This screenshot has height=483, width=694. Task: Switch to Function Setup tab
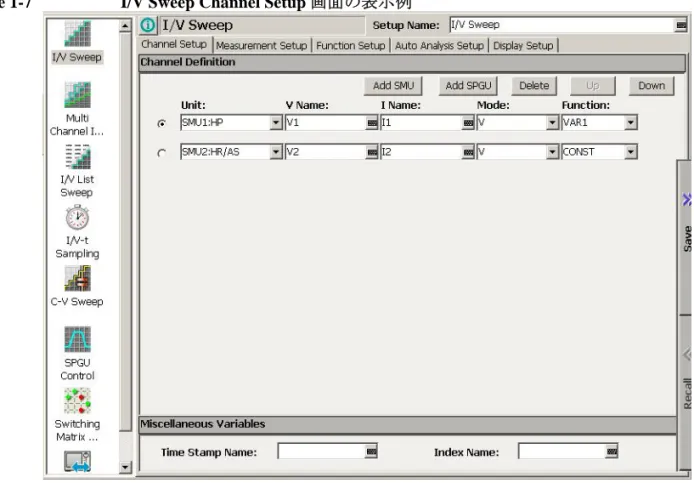(351, 46)
